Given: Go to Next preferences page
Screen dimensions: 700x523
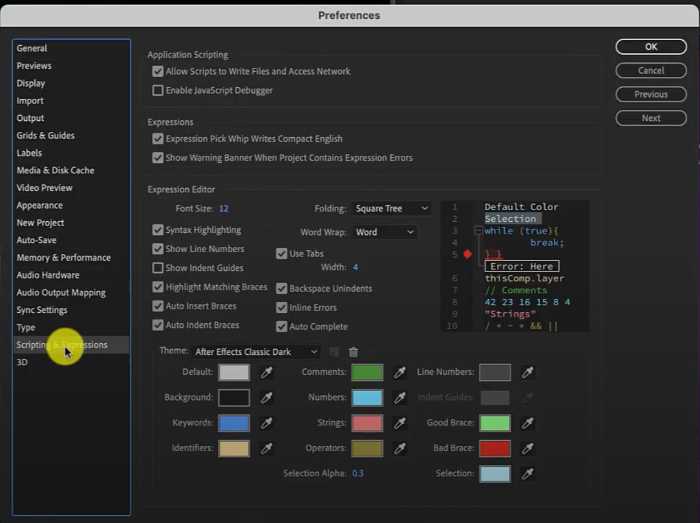Looking at the screenshot, I should (651, 118).
